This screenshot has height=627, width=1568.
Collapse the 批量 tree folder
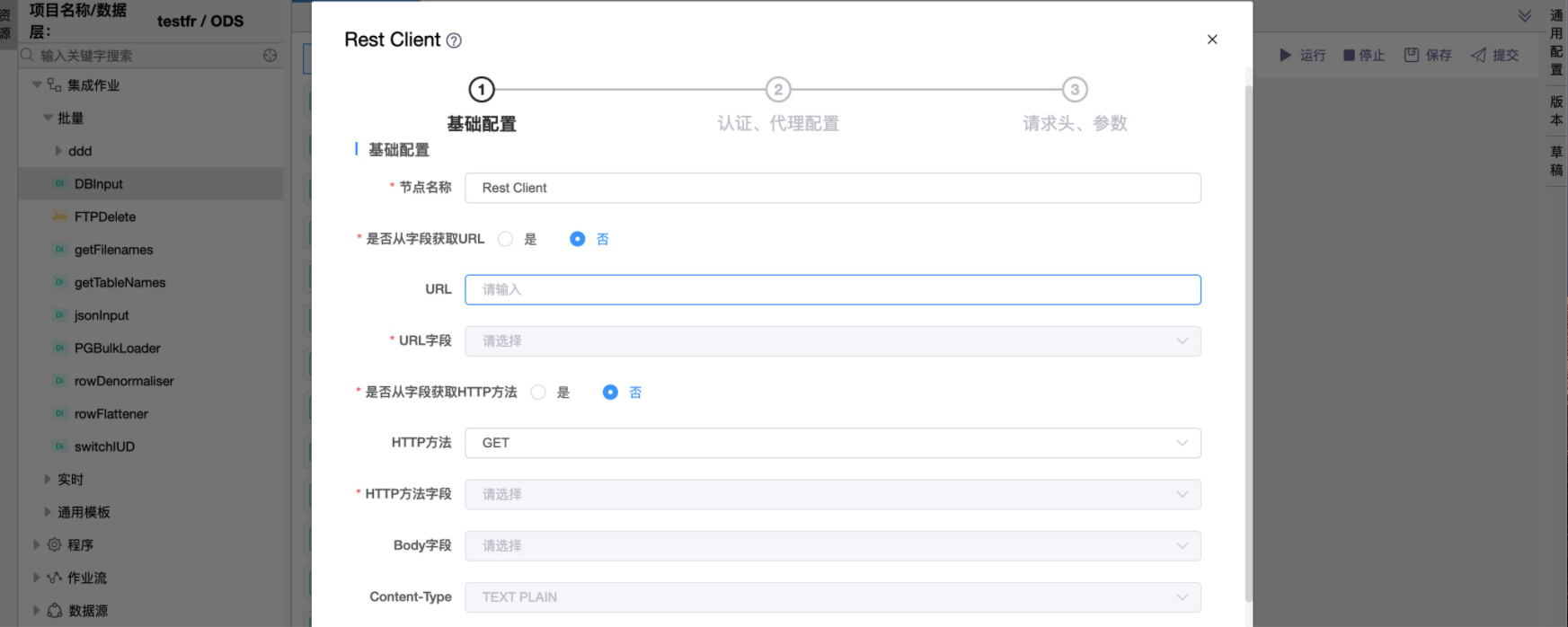click(48, 118)
